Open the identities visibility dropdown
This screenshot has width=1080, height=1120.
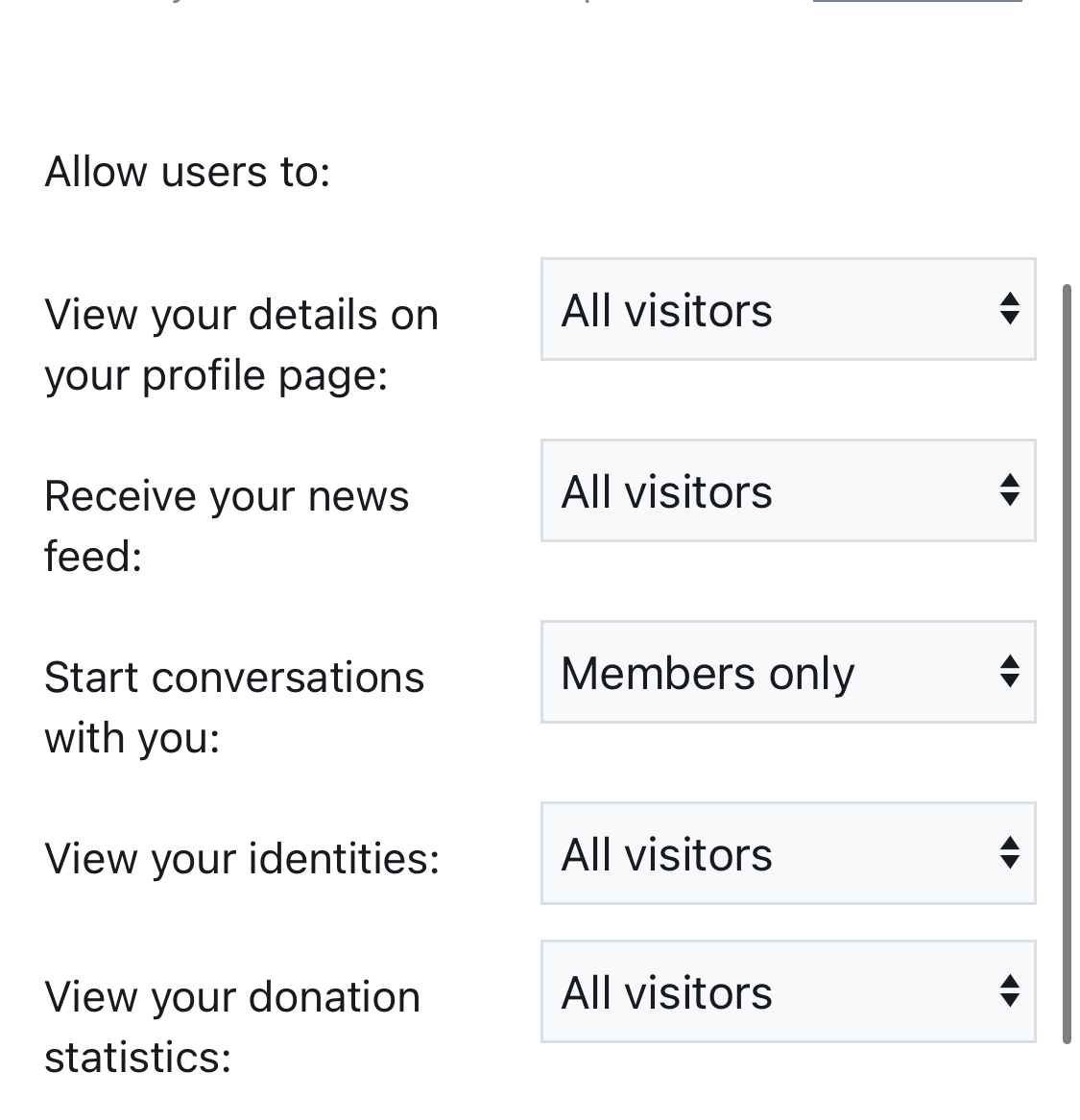(x=788, y=853)
